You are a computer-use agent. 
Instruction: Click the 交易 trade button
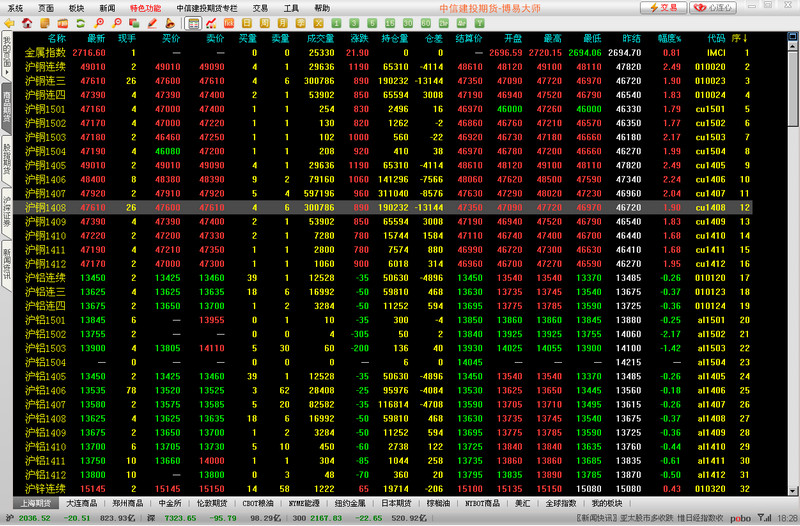(x=664, y=7)
